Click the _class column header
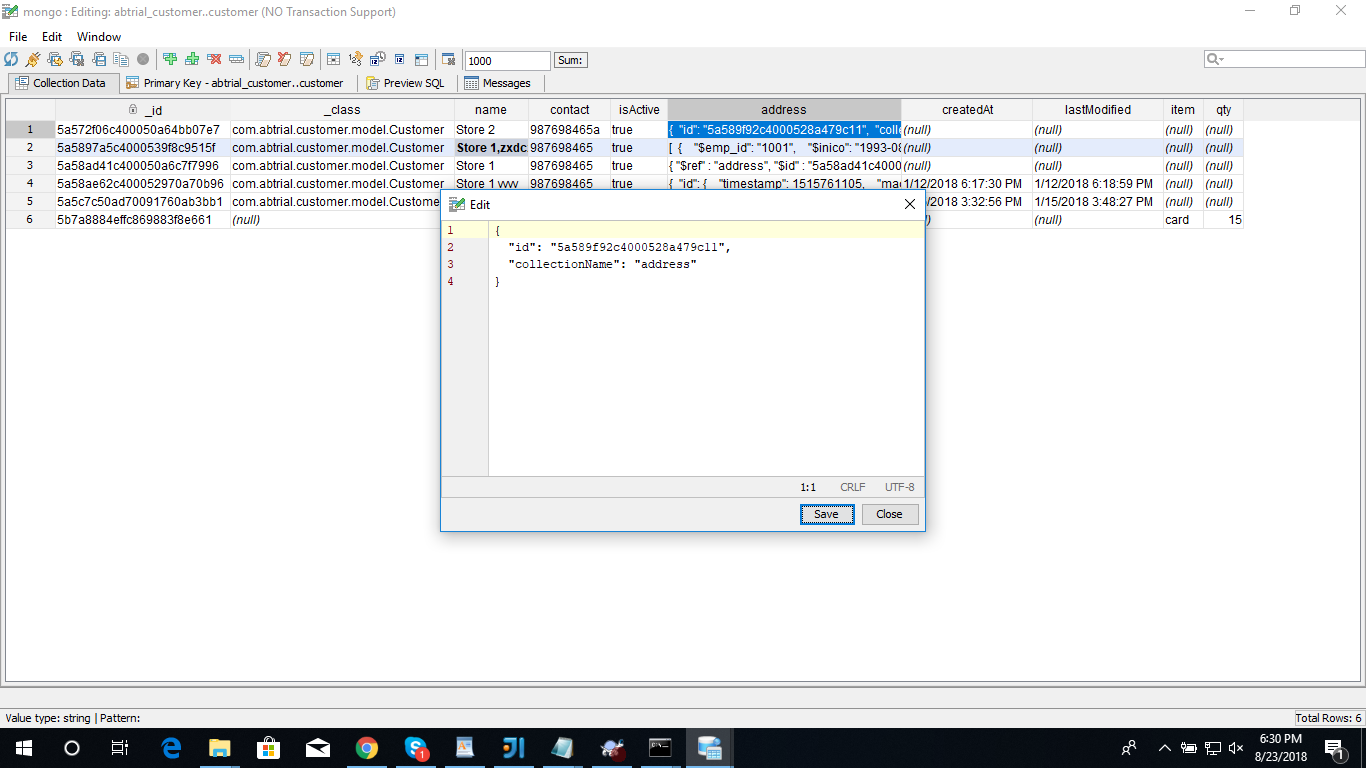The height and width of the screenshot is (768, 1366). tap(342, 110)
